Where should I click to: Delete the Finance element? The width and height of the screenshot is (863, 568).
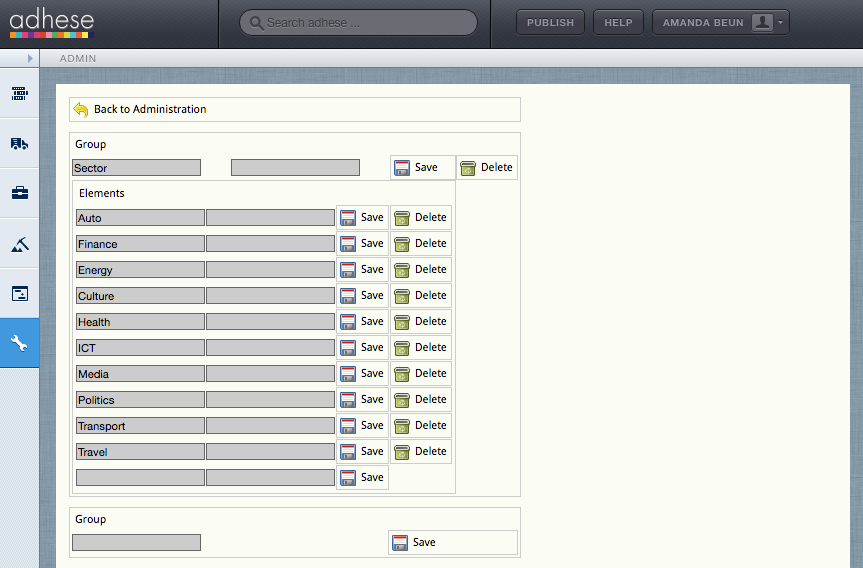[421, 244]
